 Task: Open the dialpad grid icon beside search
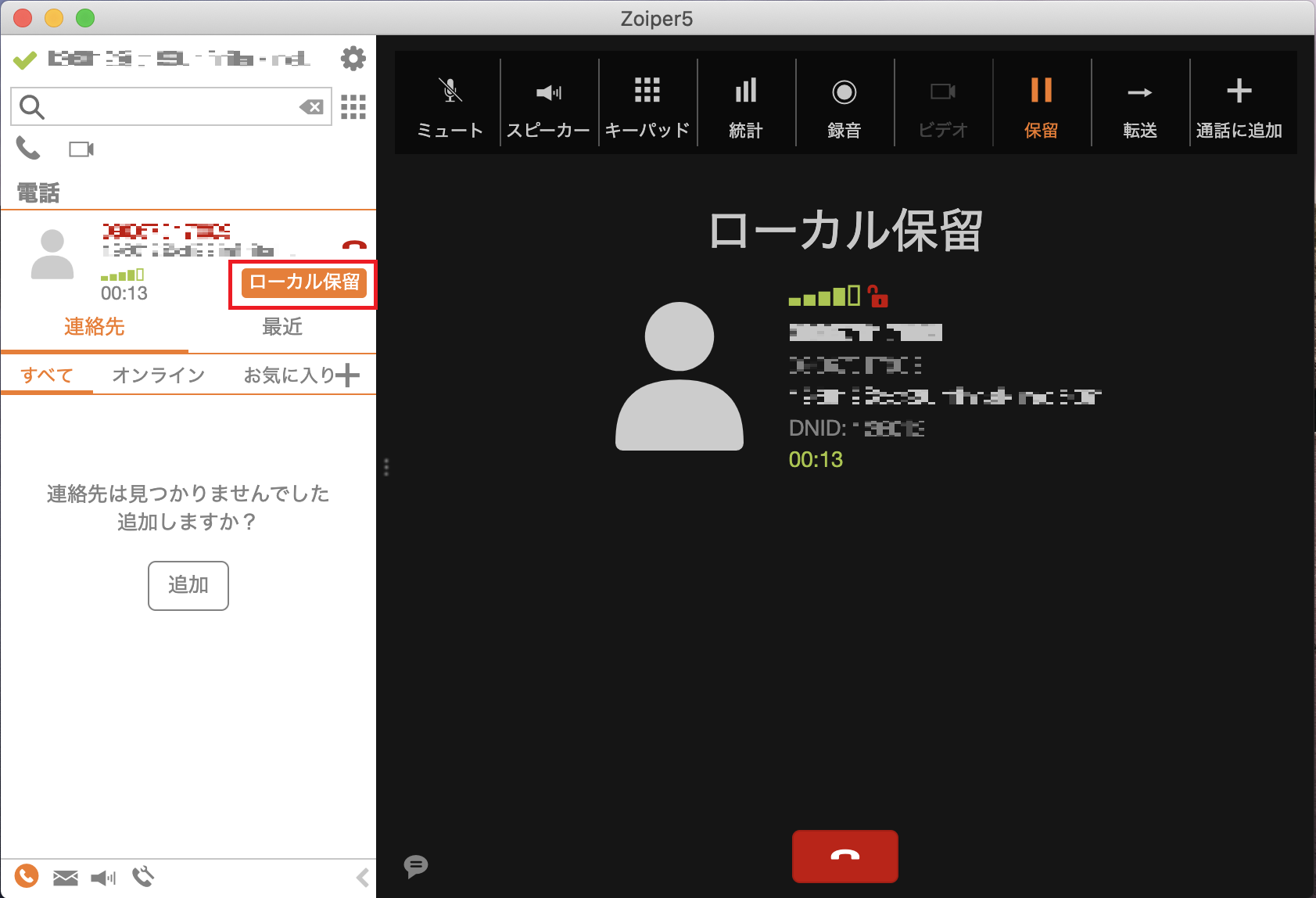click(353, 106)
